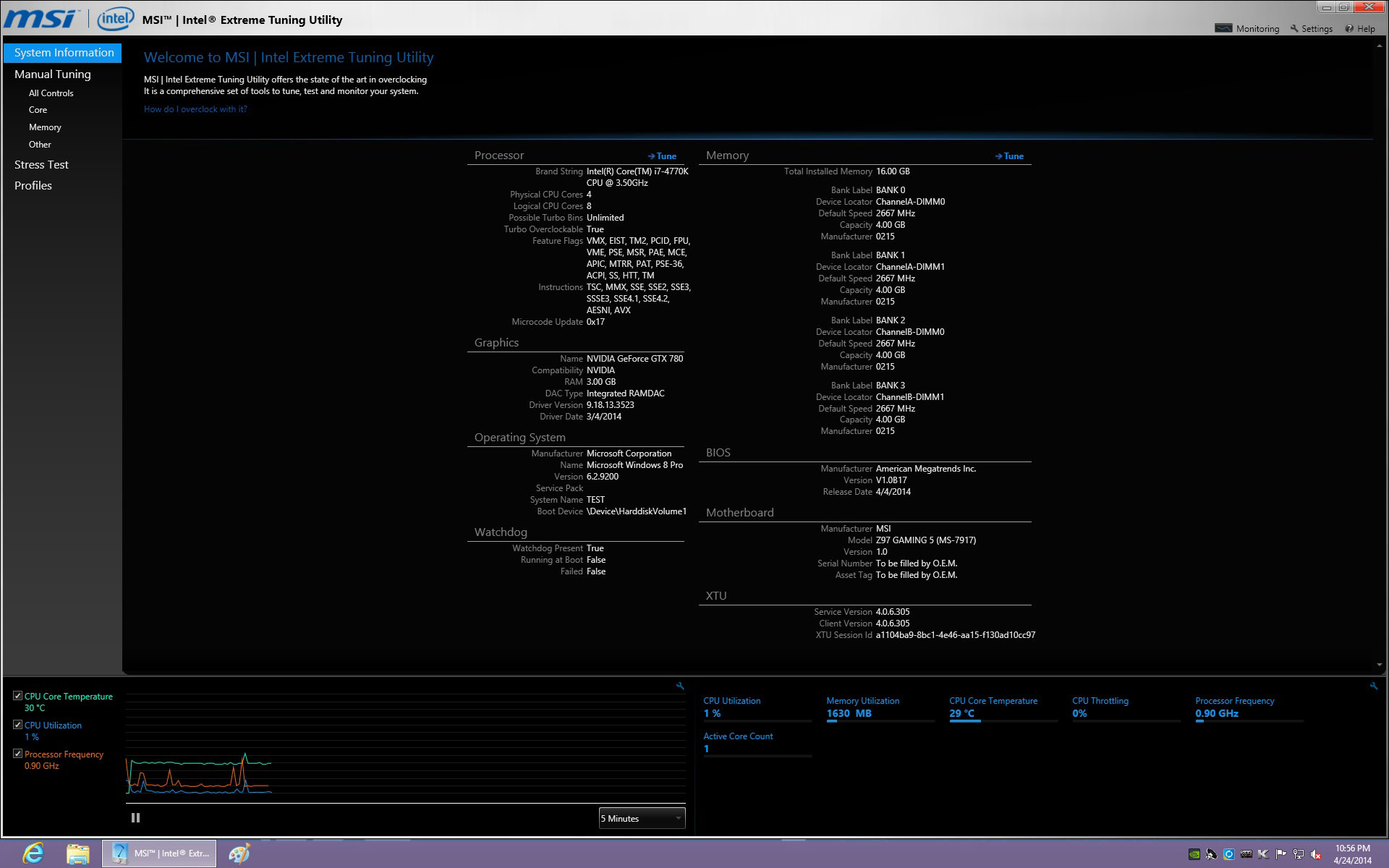Click NVIDIA GeForce GTX 780 name text
Viewport: 1389px width, 868px height.
point(634,359)
